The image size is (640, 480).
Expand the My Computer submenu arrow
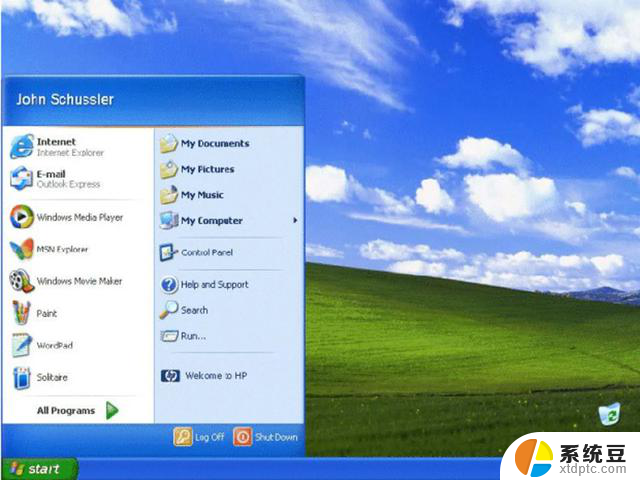295,220
